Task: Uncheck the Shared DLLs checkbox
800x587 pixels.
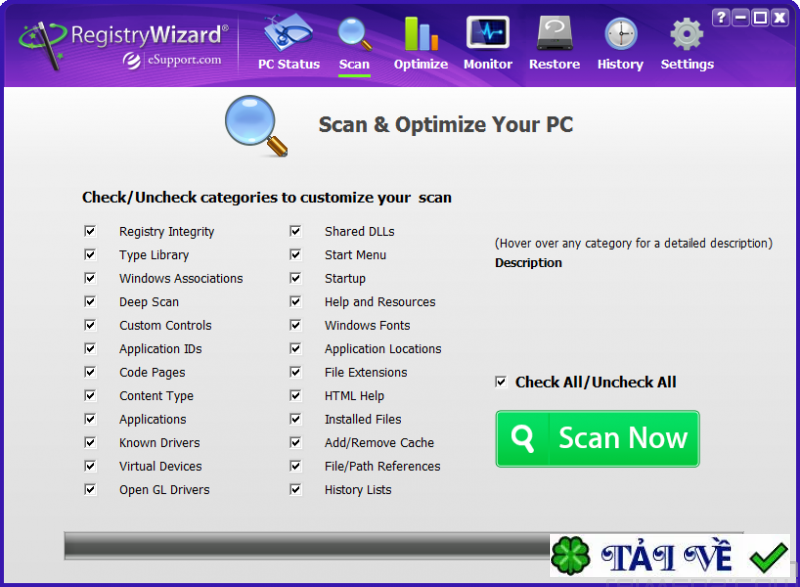Action: point(295,231)
